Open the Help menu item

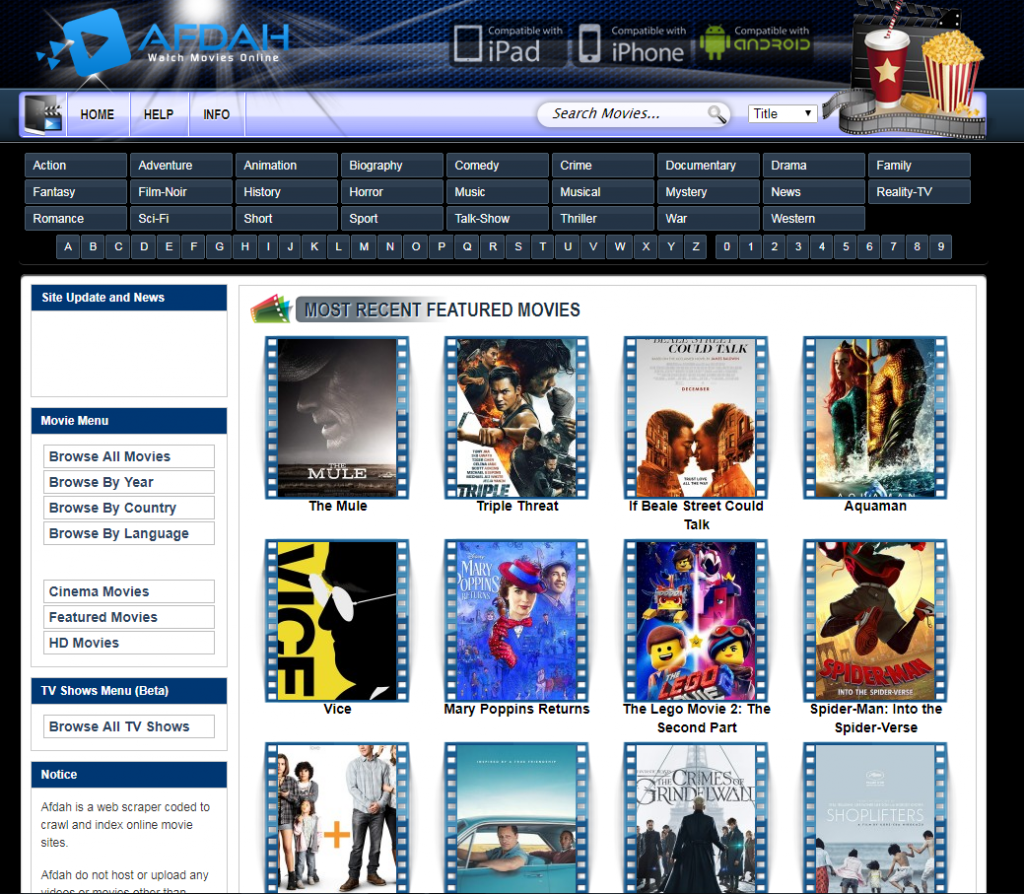(x=159, y=114)
